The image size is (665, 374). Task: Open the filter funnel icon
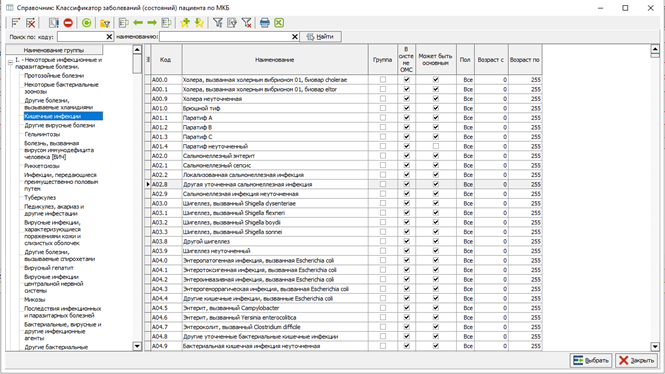tap(218, 23)
